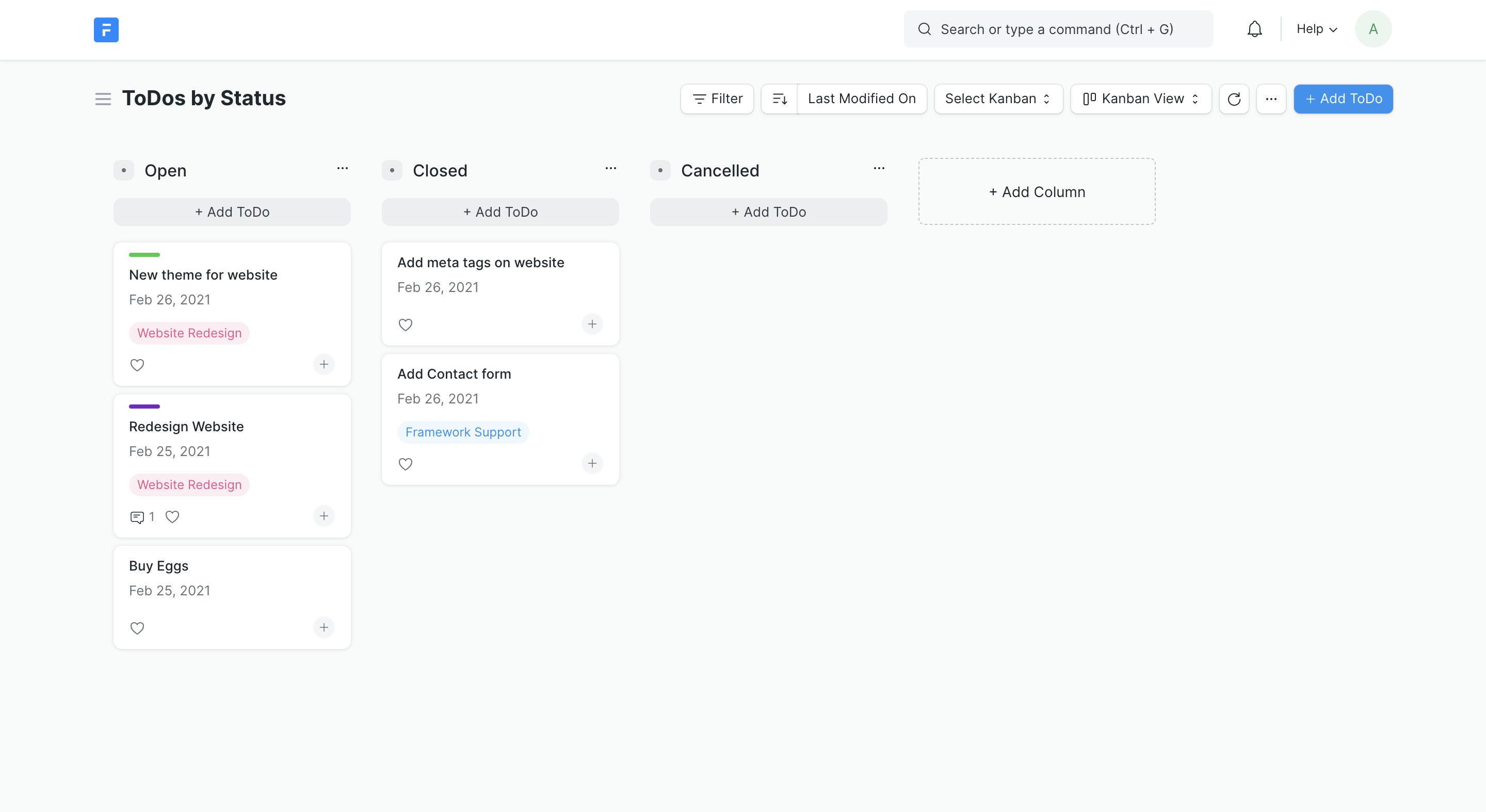
Task: Open the Kanban View switcher
Action: click(x=1140, y=99)
